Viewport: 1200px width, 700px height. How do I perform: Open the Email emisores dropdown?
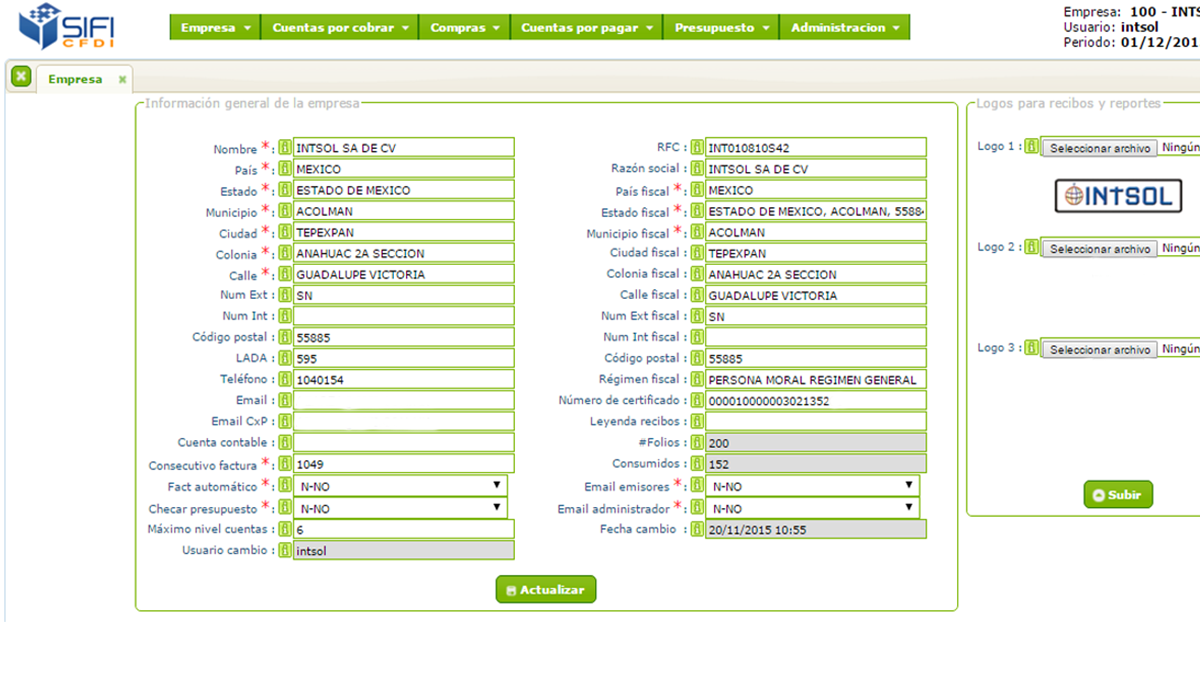(812, 485)
